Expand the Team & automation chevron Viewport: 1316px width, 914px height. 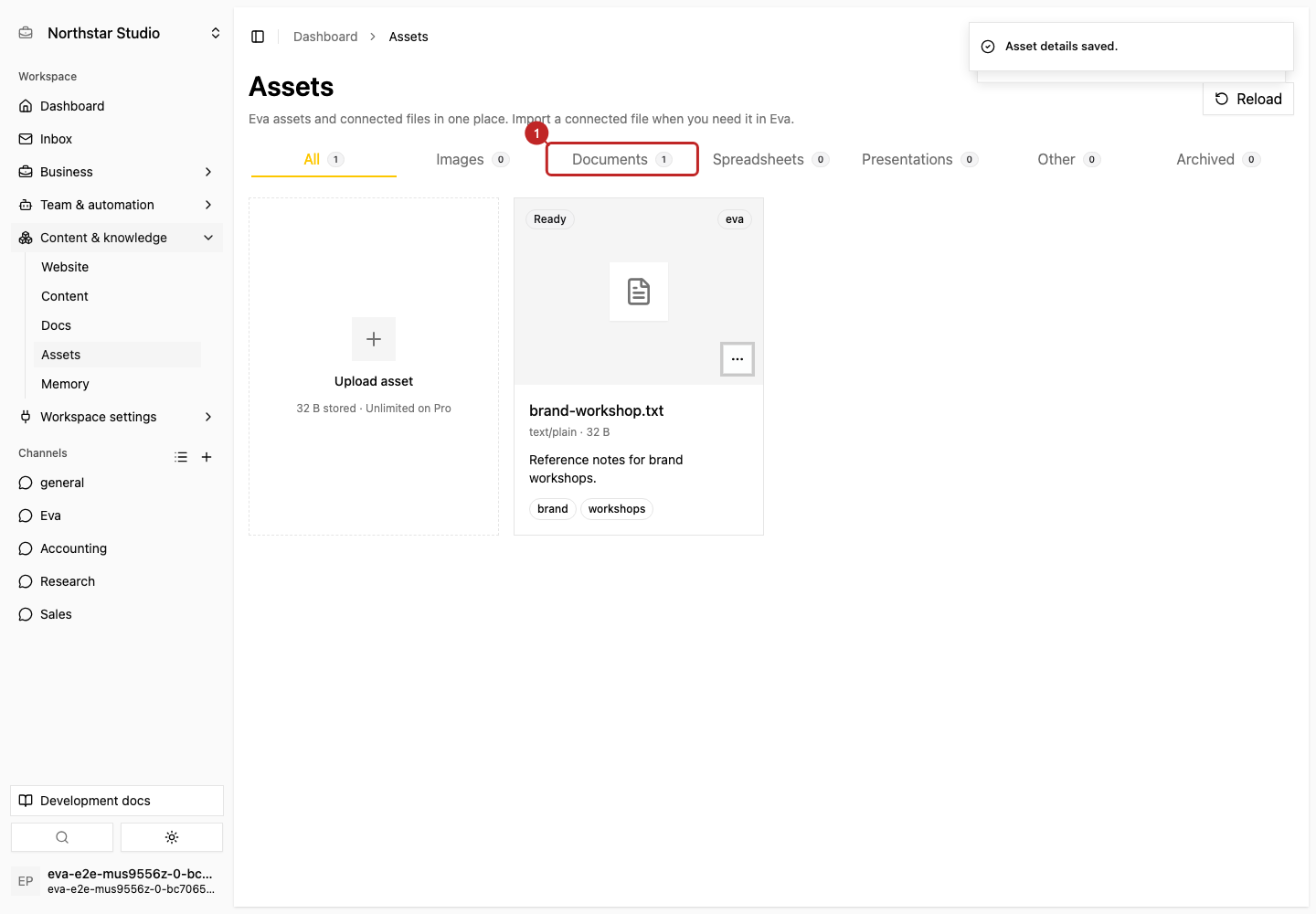208,205
